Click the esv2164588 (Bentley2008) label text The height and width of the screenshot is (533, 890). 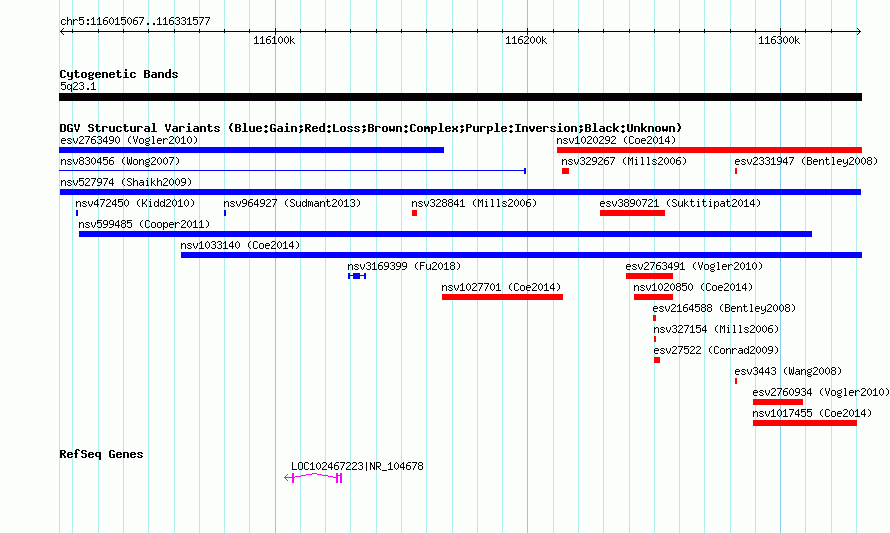tap(724, 308)
